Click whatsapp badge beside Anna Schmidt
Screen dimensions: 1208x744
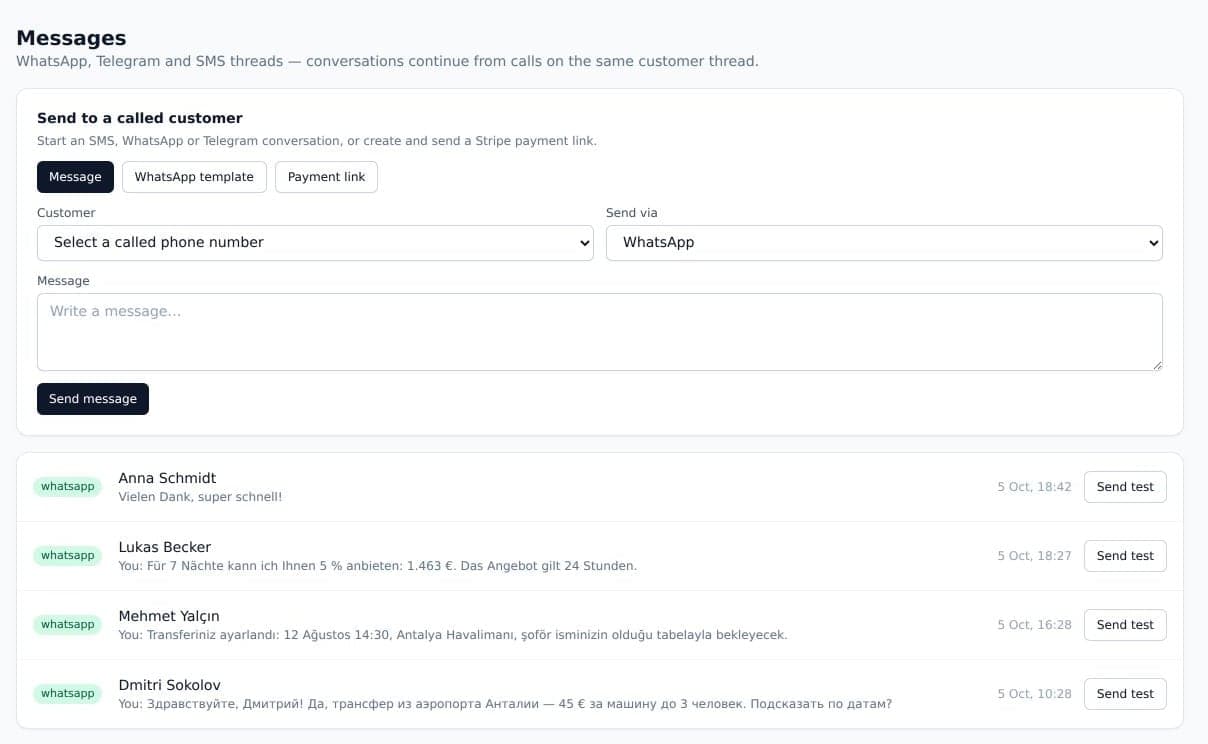coord(67,487)
